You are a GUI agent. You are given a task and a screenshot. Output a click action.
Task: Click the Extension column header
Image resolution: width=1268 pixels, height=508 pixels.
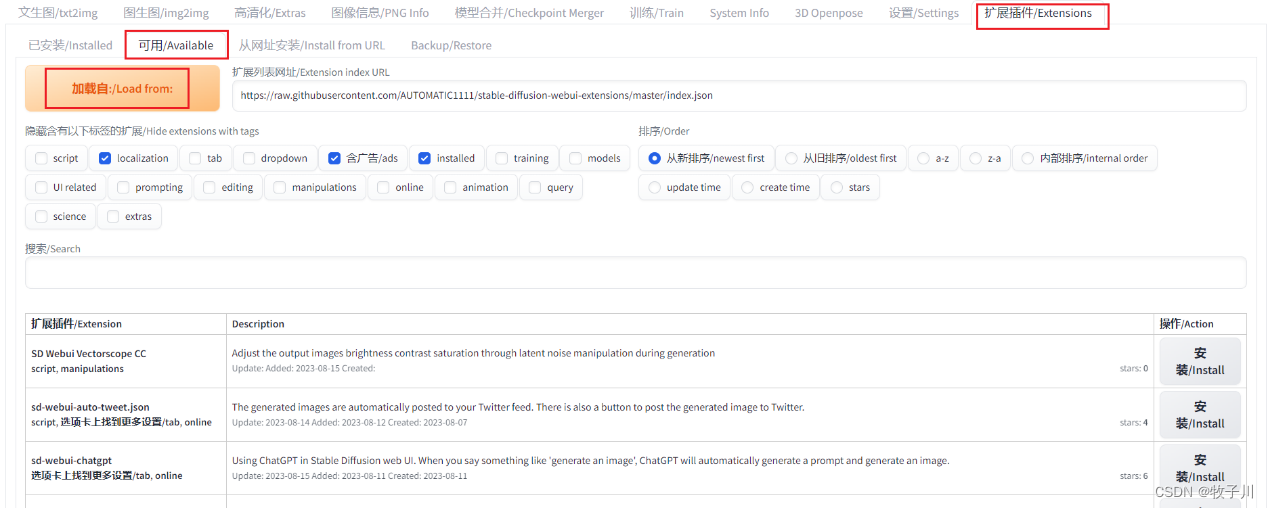tap(76, 324)
